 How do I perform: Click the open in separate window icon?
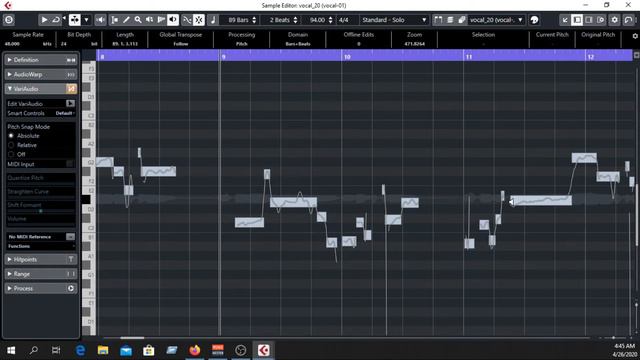coord(601,20)
